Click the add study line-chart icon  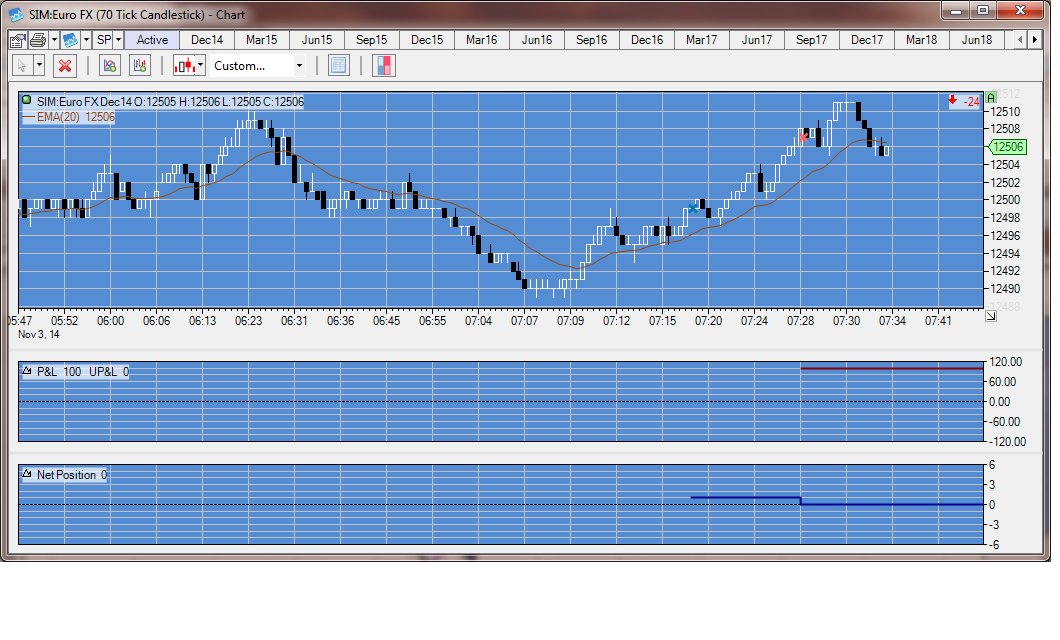(109, 66)
